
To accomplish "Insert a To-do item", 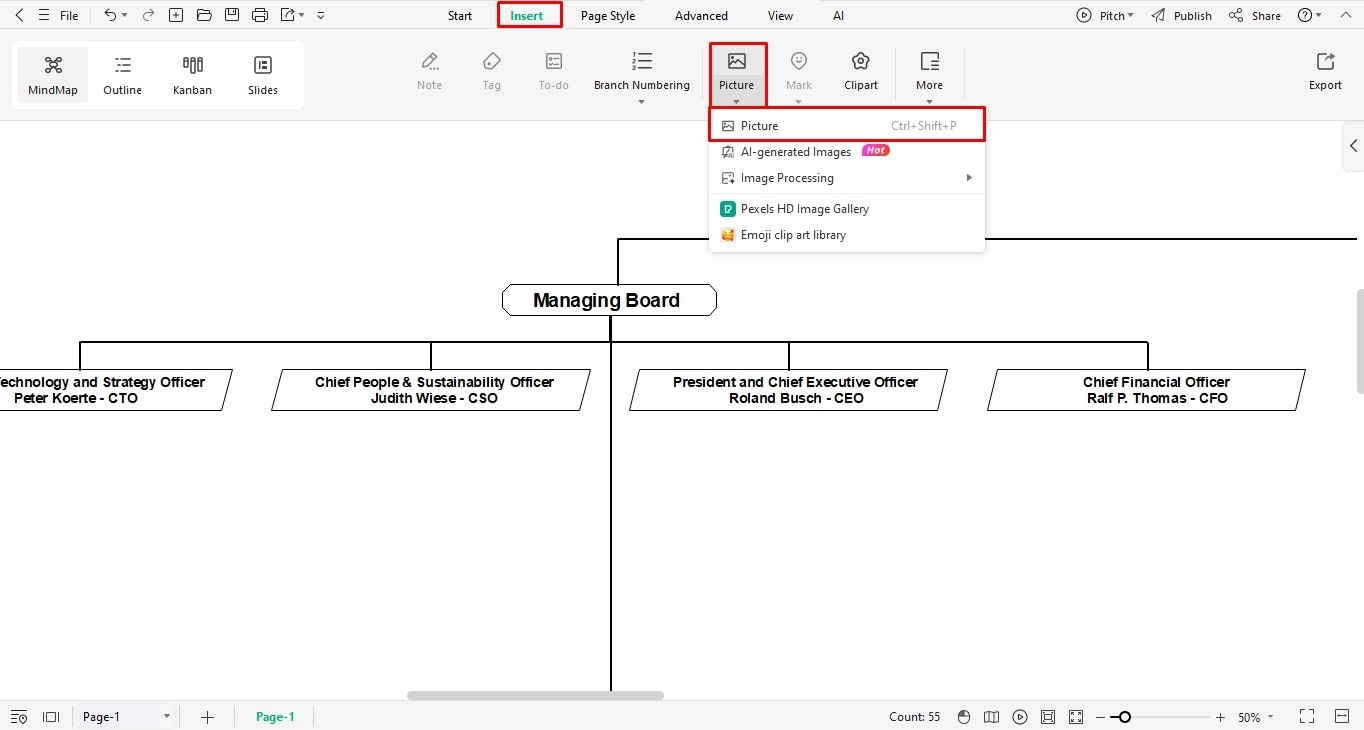I will [x=554, y=71].
